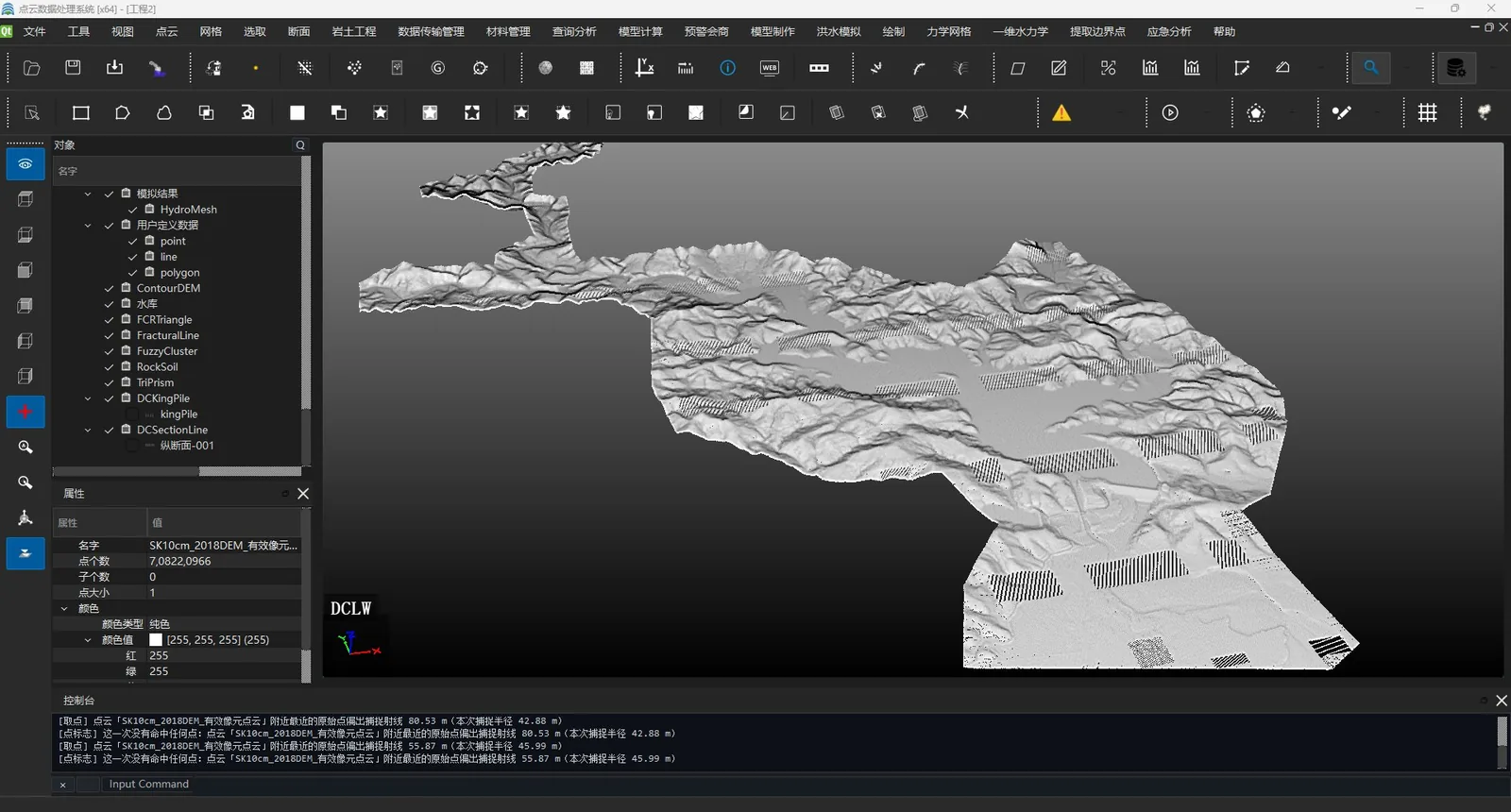The width and height of the screenshot is (1511, 812).
Task: Toggle the RockSoil layer checkbox
Action: tap(110, 367)
